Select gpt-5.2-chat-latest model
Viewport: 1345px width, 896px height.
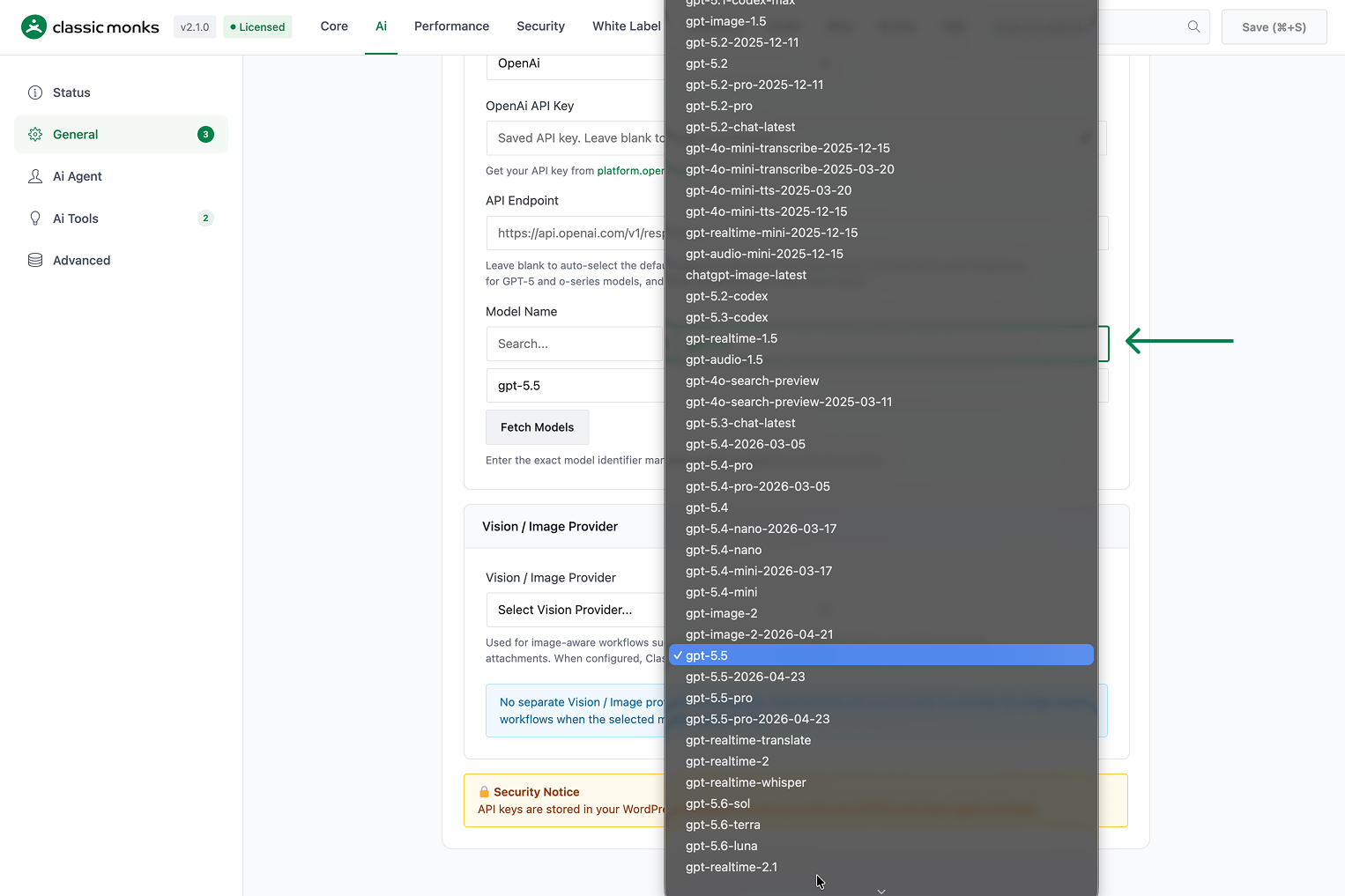coord(881,127)
